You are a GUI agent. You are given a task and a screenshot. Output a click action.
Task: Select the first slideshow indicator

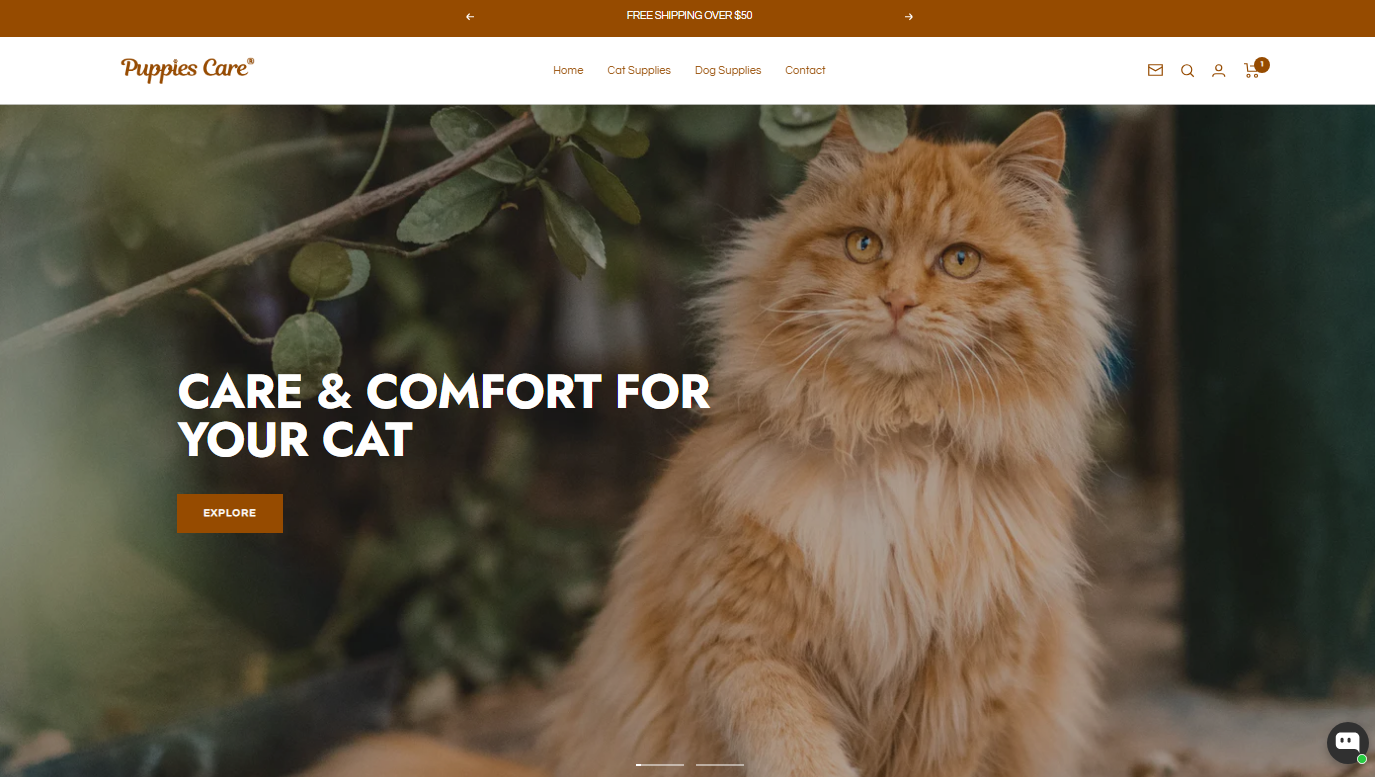click(660, 765)
